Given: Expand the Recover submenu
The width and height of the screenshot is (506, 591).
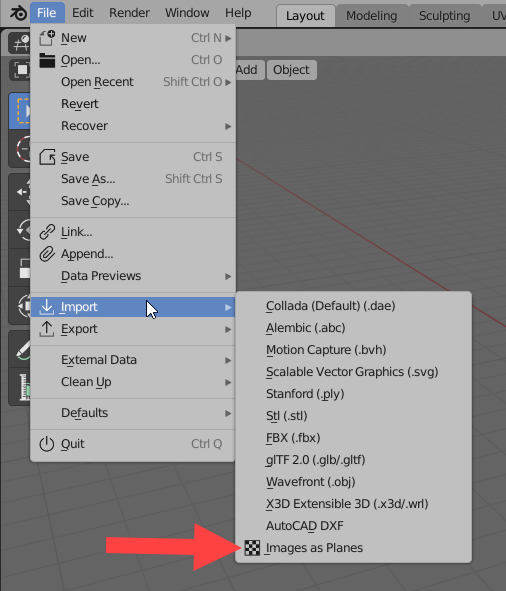Looking at the screenshot, I should tap(133, 126).
